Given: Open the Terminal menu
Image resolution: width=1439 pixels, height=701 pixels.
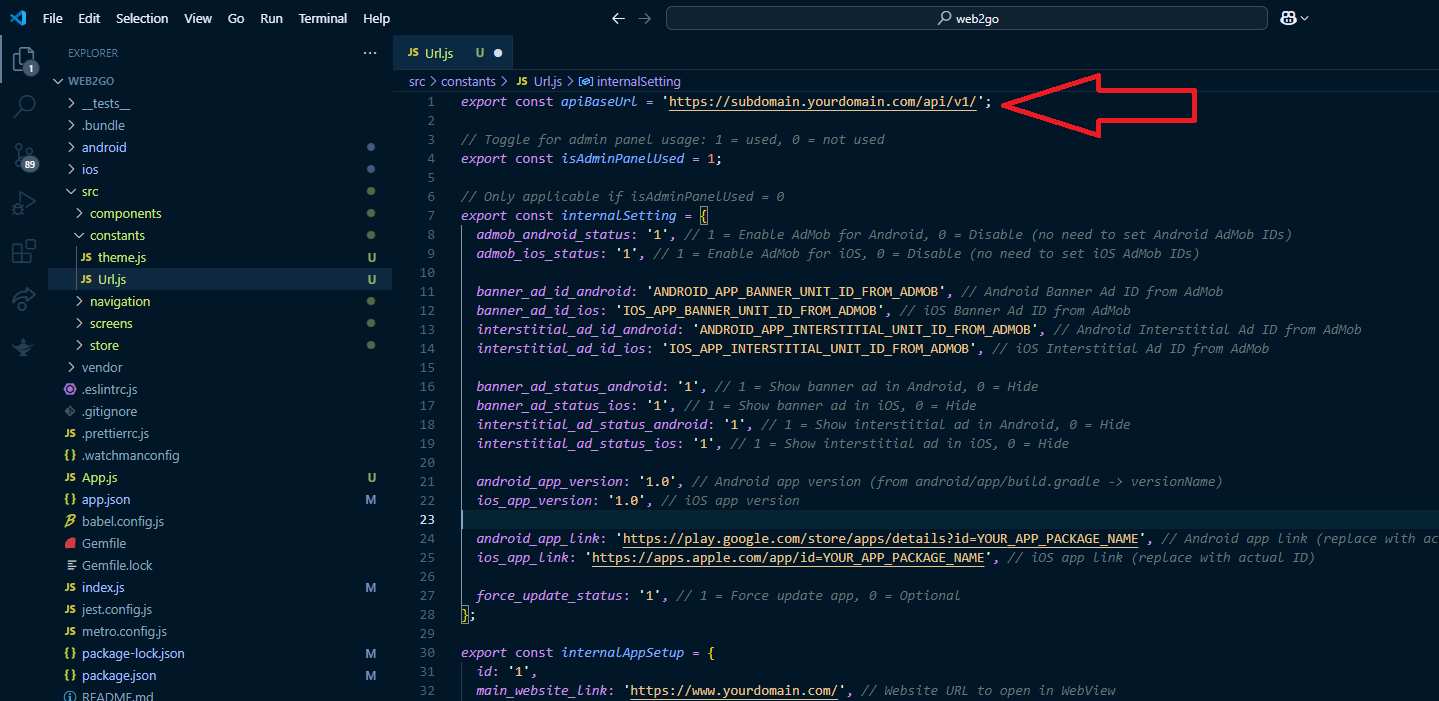Looking at the screenshot, I should [323, 18].
